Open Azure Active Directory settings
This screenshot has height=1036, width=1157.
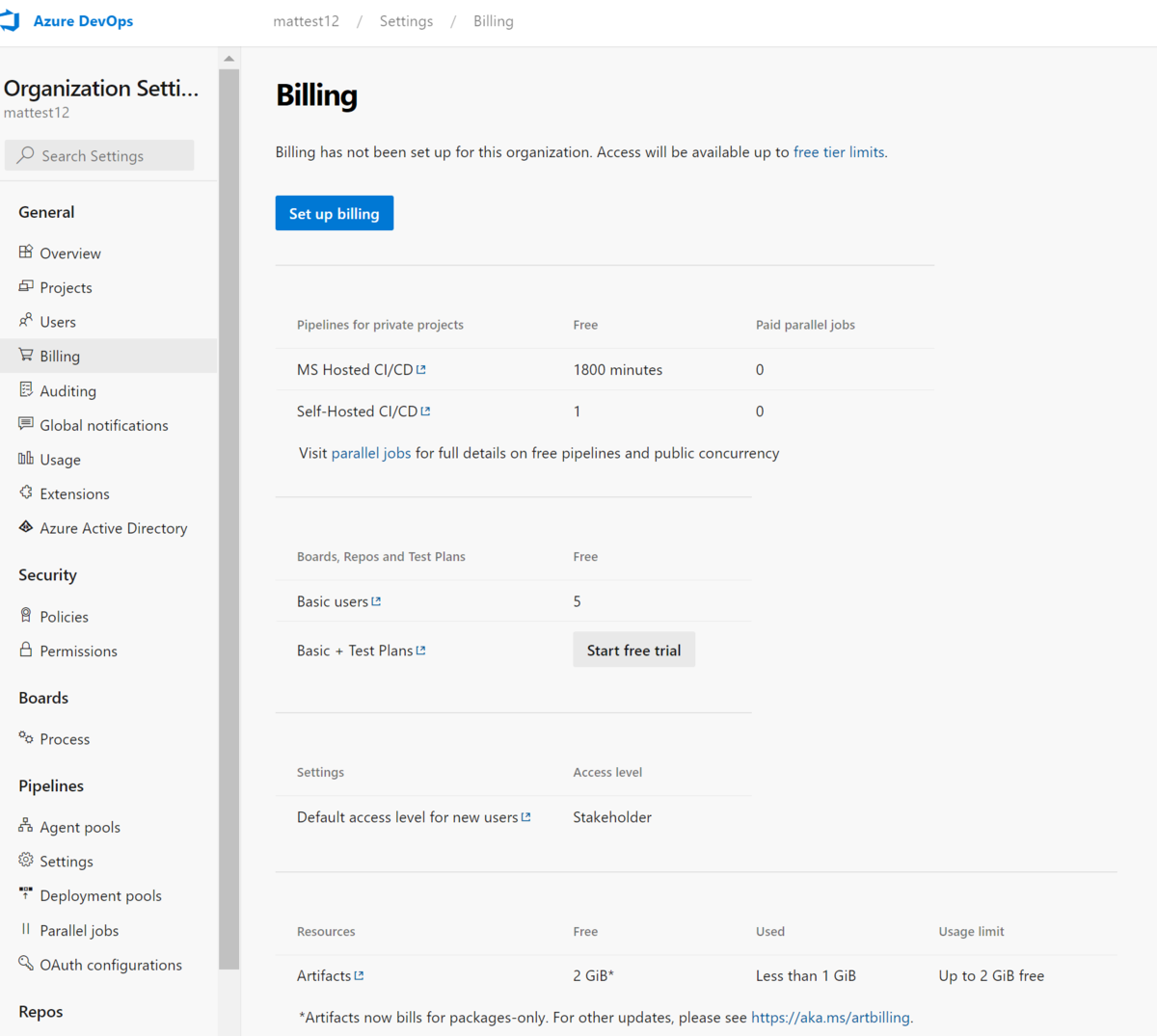click(114, 528)
